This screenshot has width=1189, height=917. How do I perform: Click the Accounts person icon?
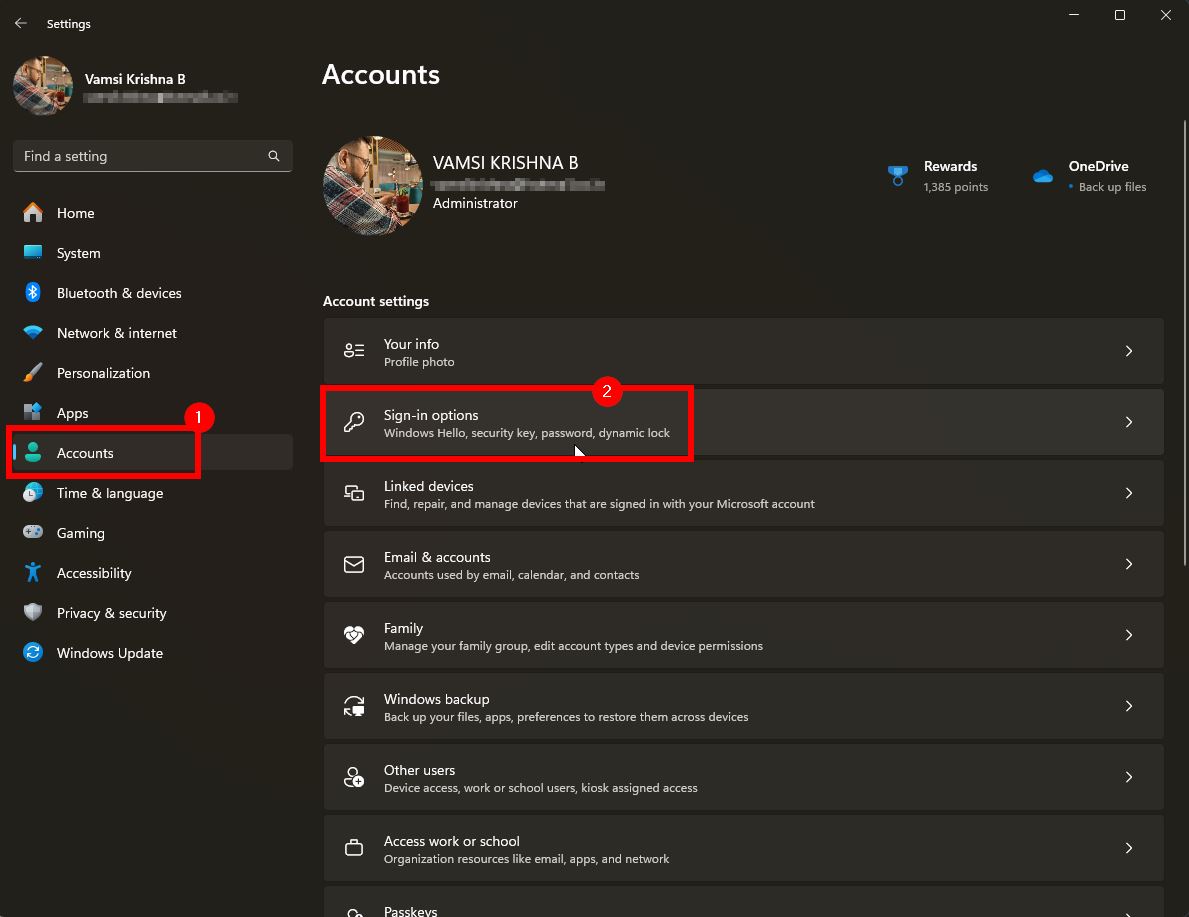[33, 453]
